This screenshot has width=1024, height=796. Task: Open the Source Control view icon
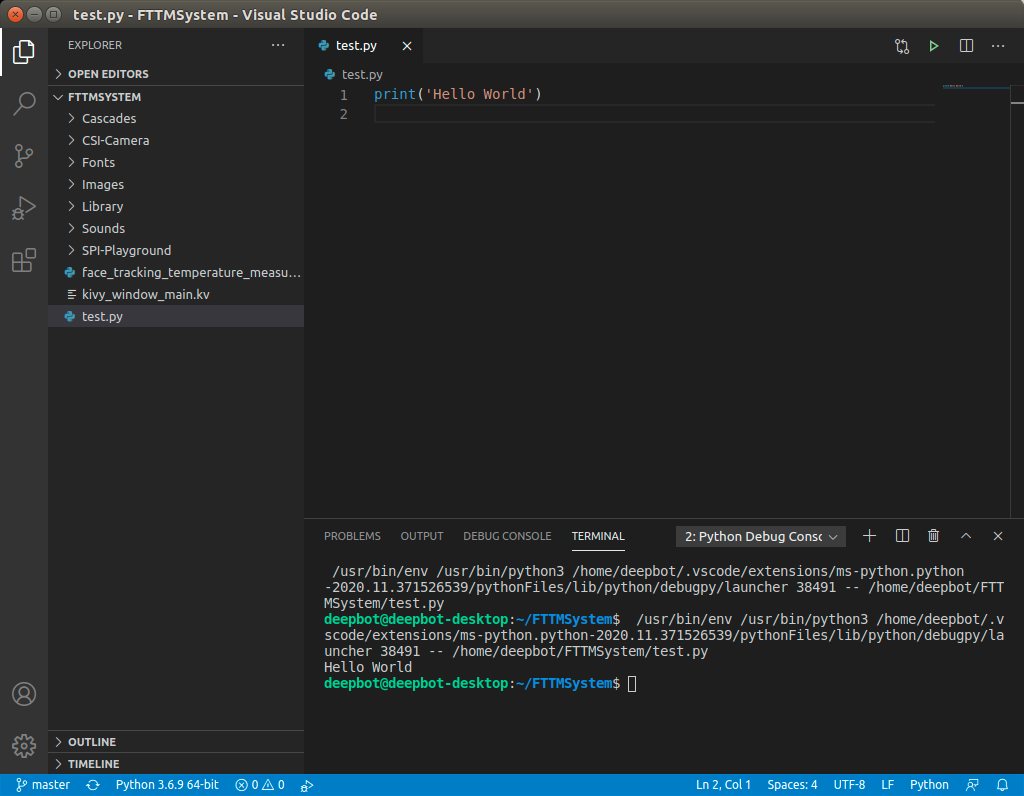coord(24,156)
